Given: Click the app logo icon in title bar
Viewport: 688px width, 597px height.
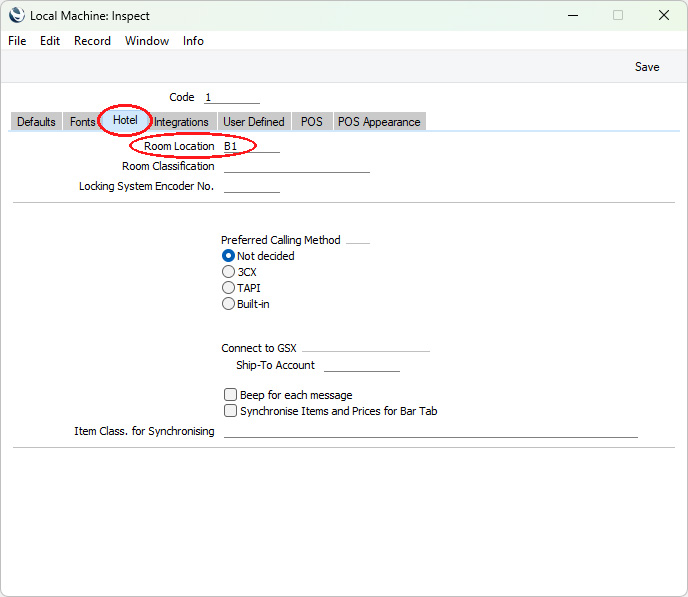Looking at the screenshot, I should pos(17,15).
